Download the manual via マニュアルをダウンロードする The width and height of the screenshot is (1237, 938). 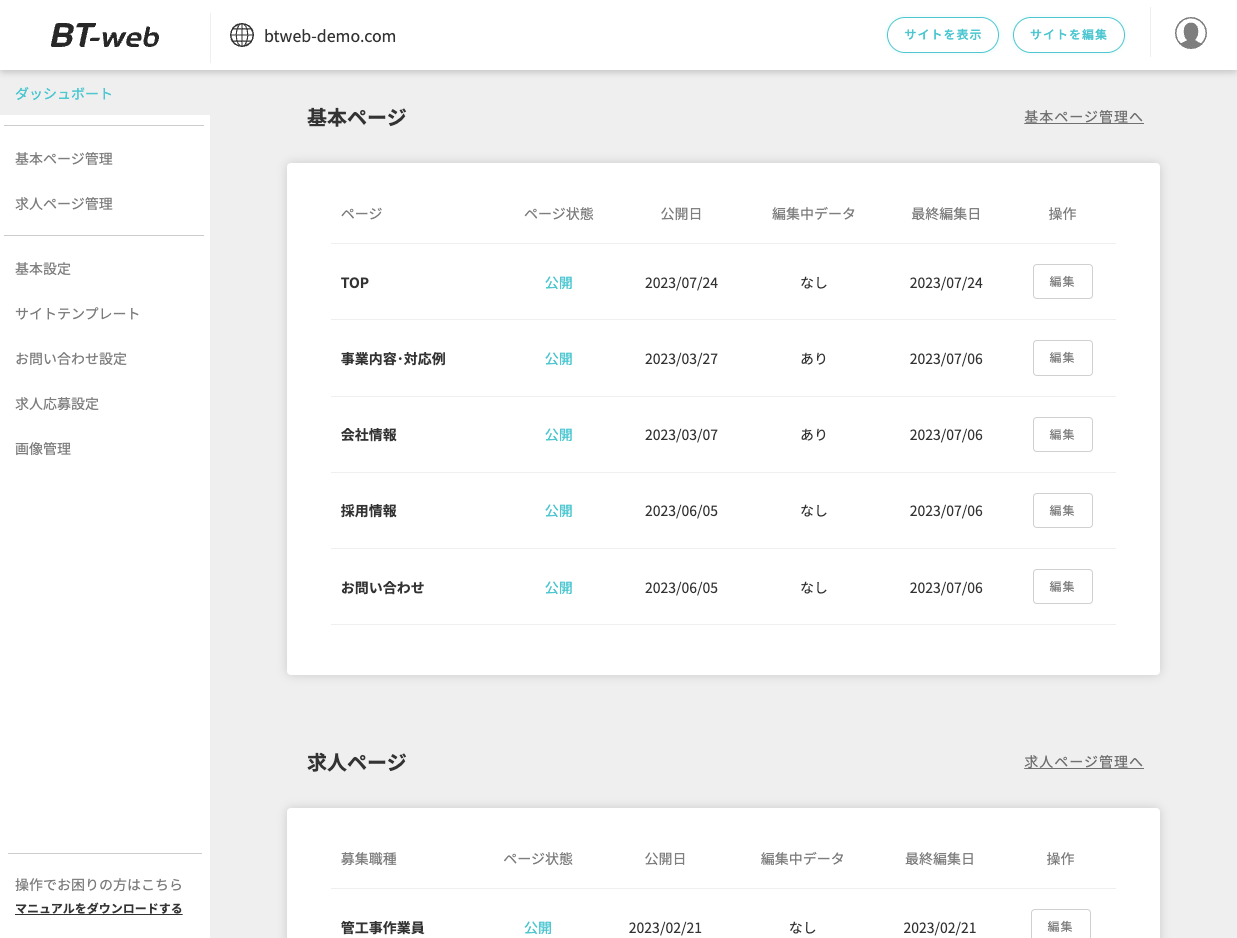pos(98,909)
